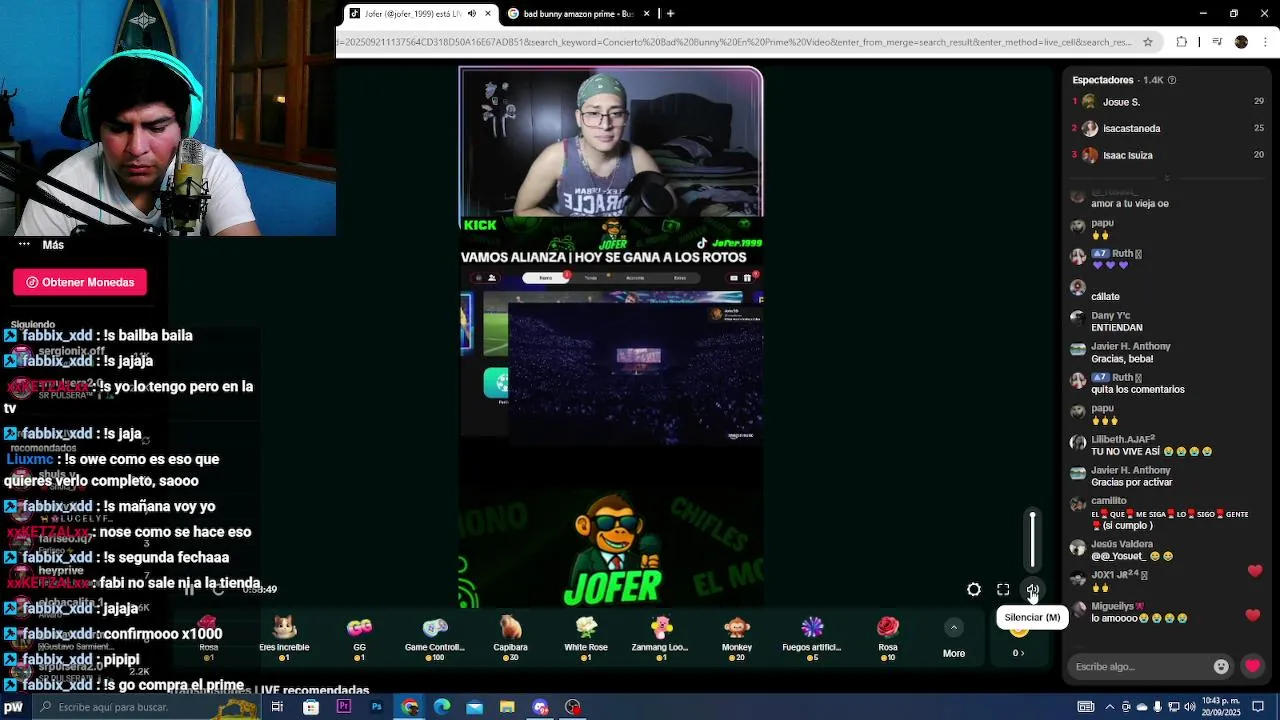Viewport: 1280px width, 720px height.
Task: Open the Chrome profile avatar
Action: tap(1241, 42)
